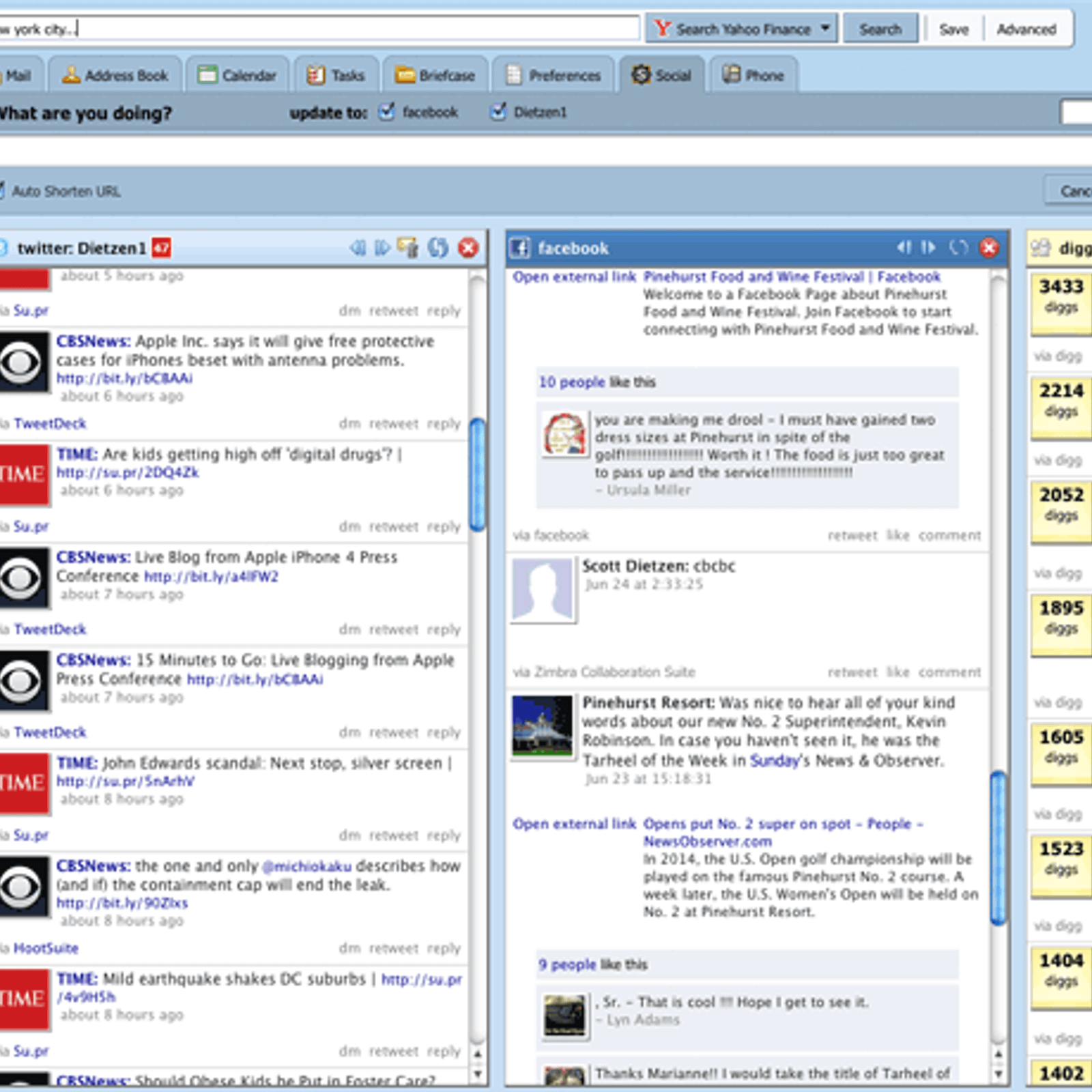Open the Phone tab
Viewport: 1092px width, 1092px height.
click(754, 75)
